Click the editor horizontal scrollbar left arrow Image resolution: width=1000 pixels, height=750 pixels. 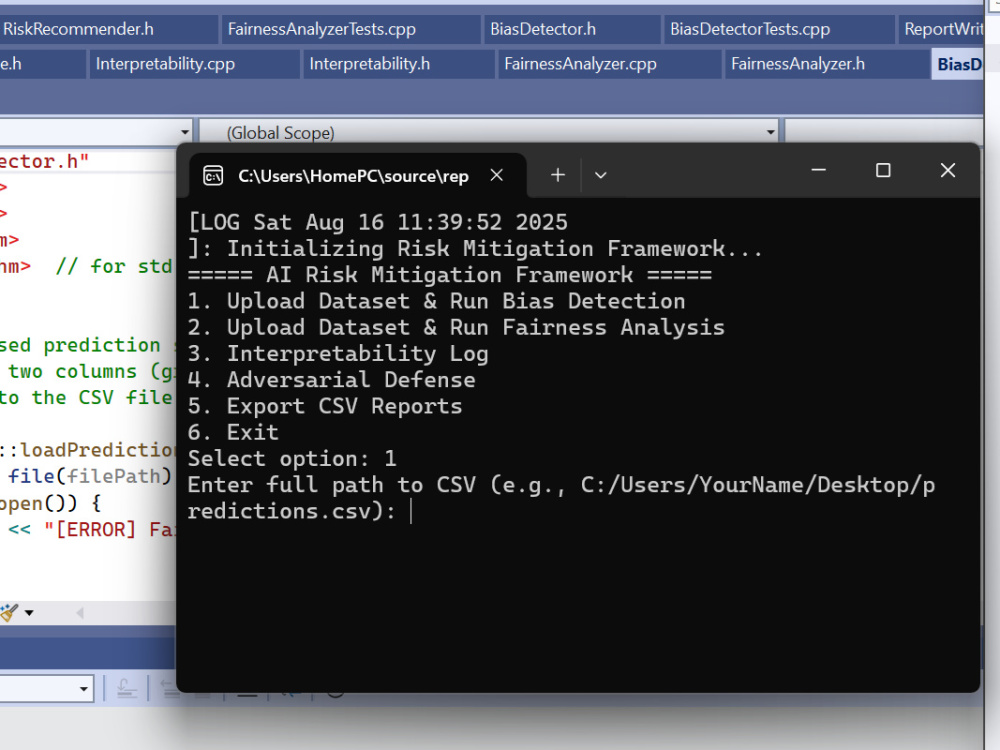(80, 613)
